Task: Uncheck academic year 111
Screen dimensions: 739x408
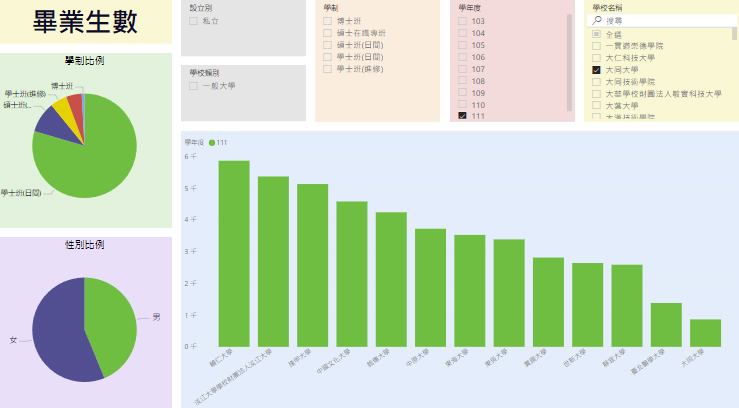Action: (x=462, y=115)
